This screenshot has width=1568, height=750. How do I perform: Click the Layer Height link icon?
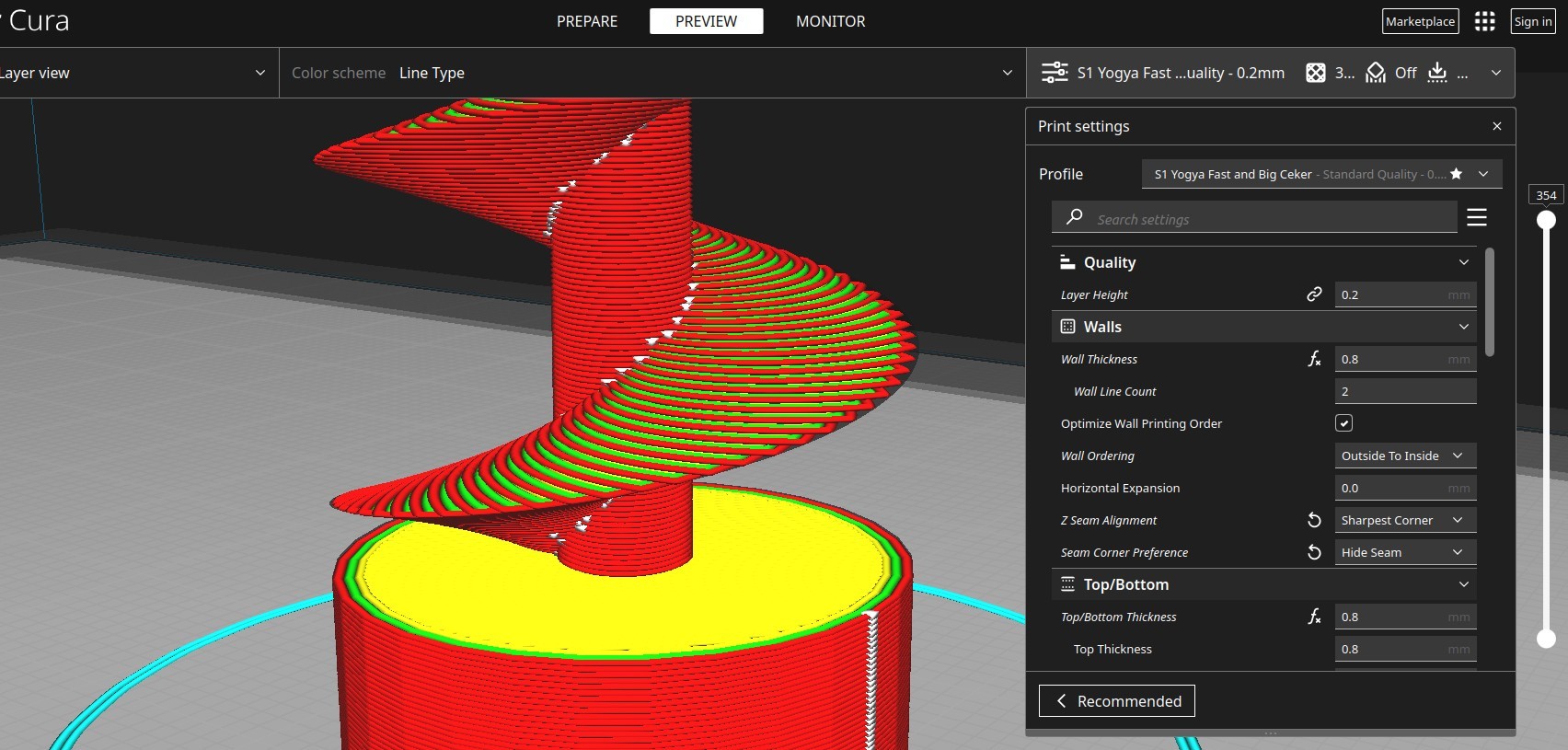click(1314, 294)
